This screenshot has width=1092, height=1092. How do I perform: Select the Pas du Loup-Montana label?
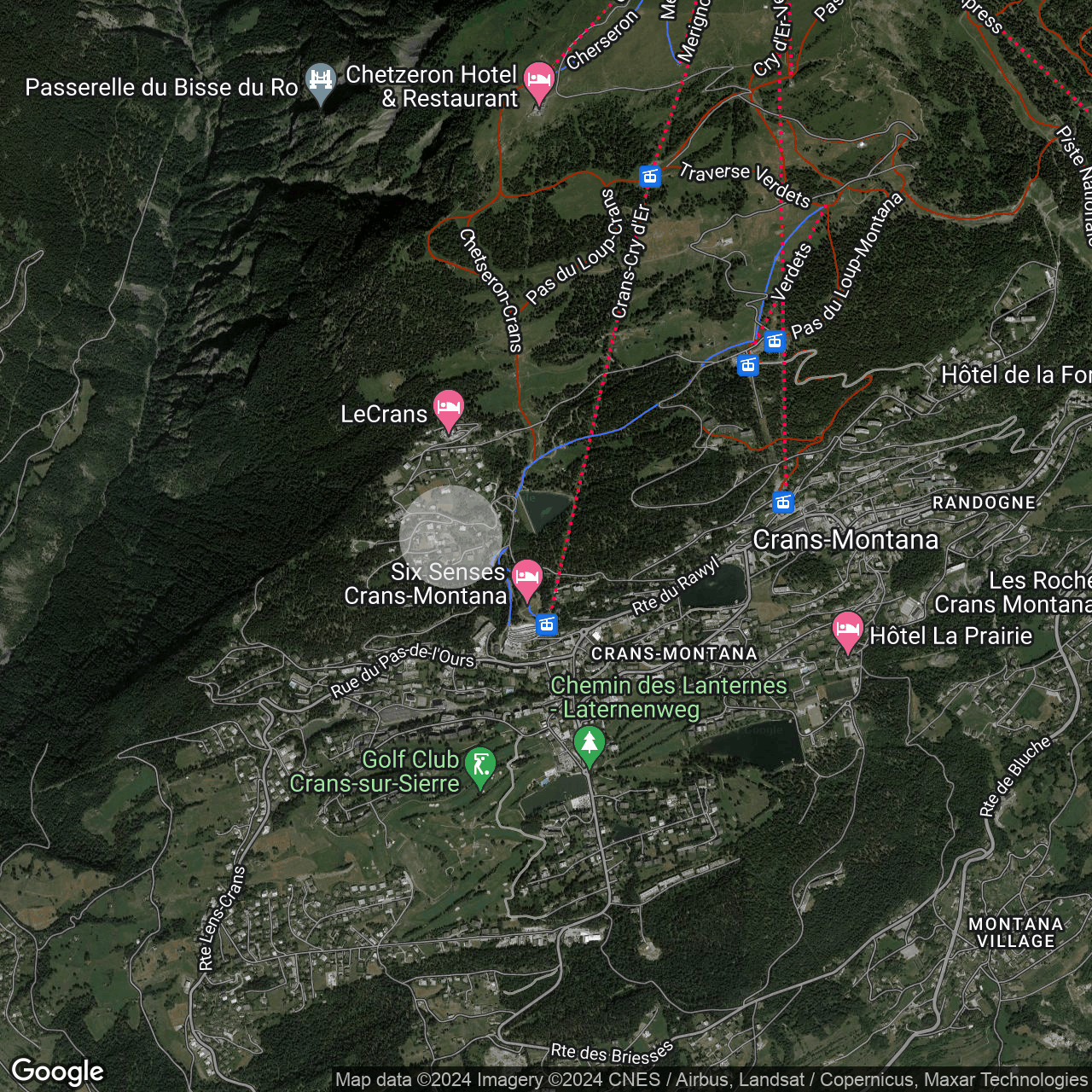(x=847, y=265)
